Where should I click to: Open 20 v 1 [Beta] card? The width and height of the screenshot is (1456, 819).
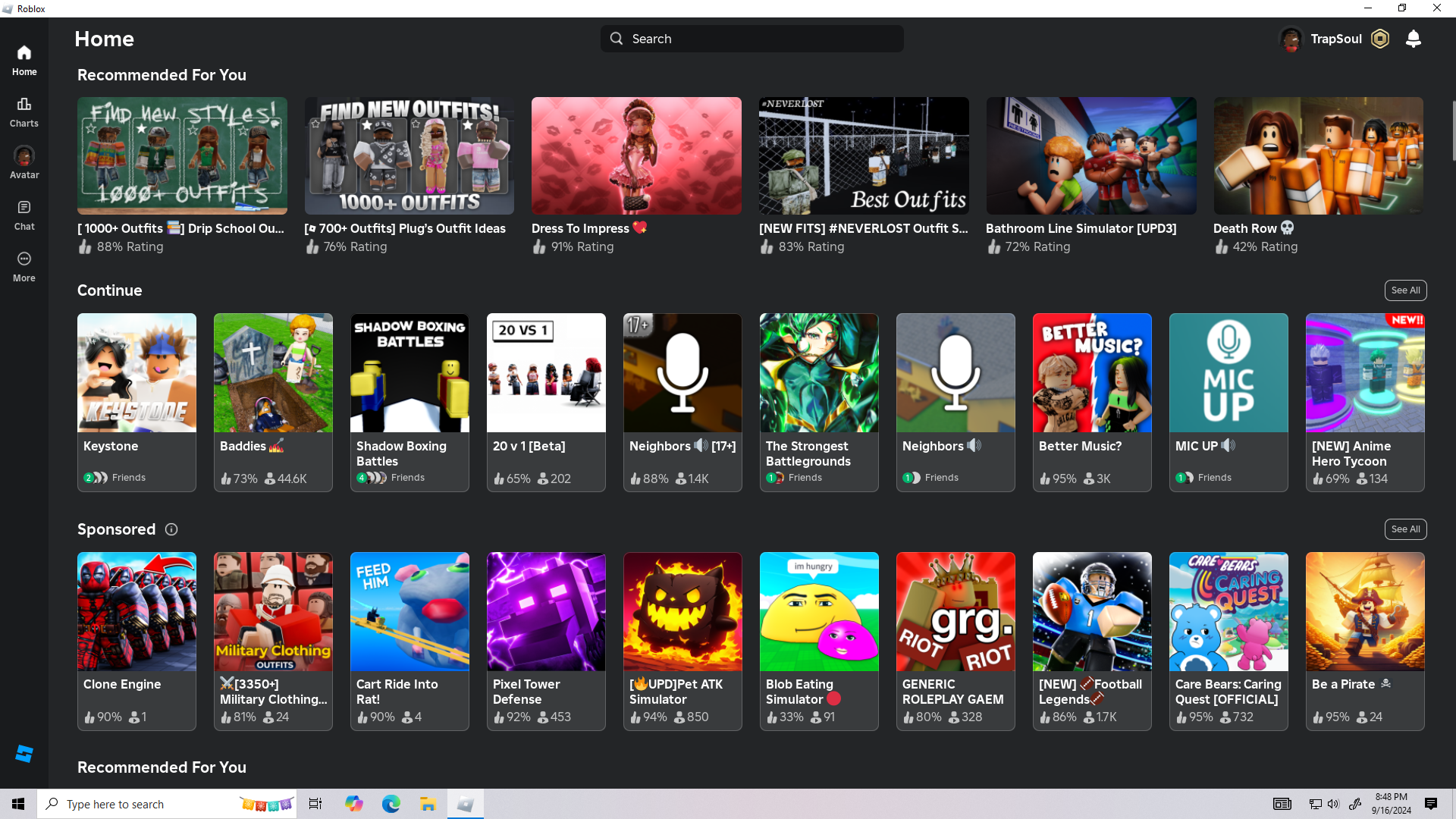546,402
